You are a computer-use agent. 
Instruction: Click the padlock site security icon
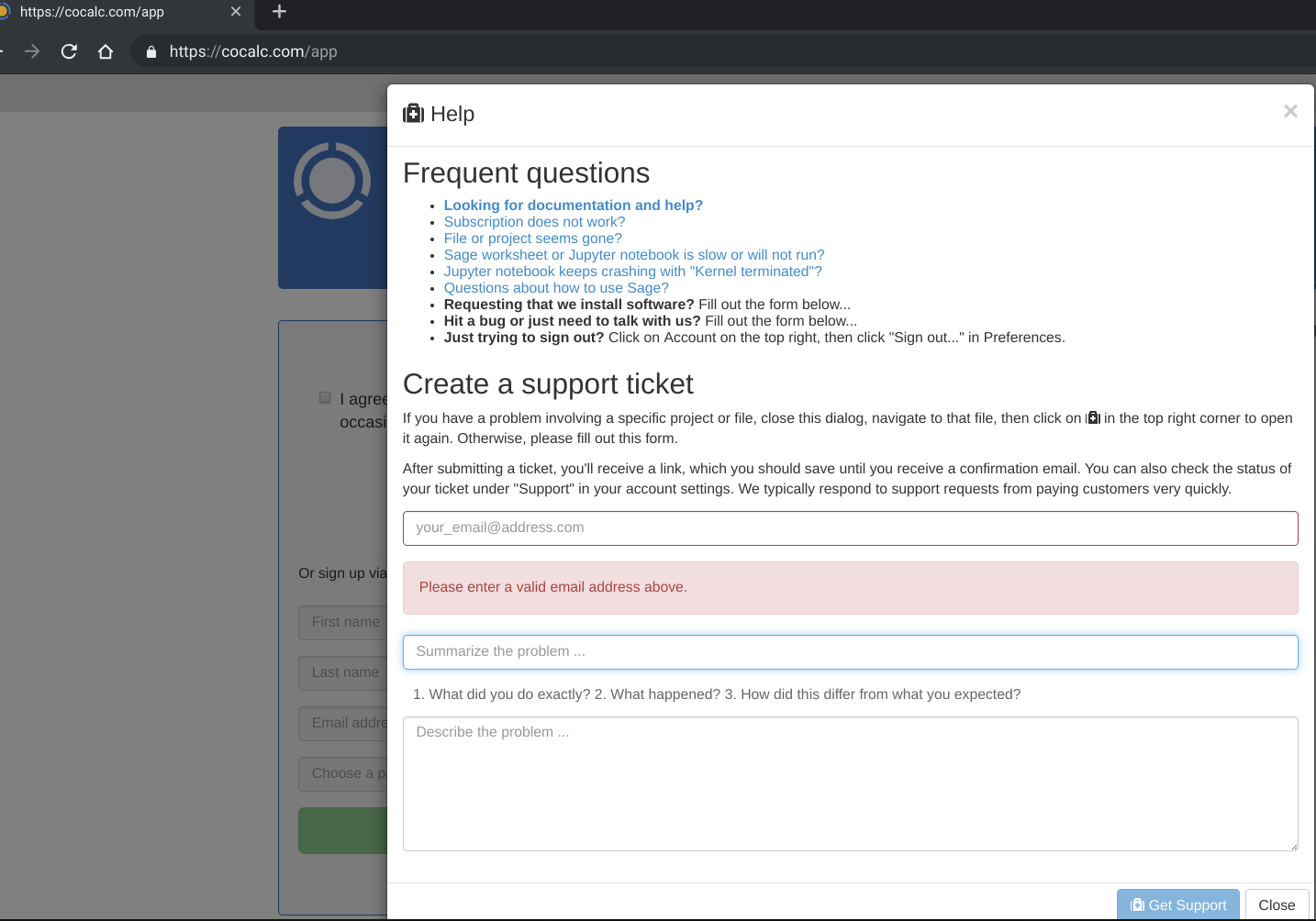coord(150,51)
